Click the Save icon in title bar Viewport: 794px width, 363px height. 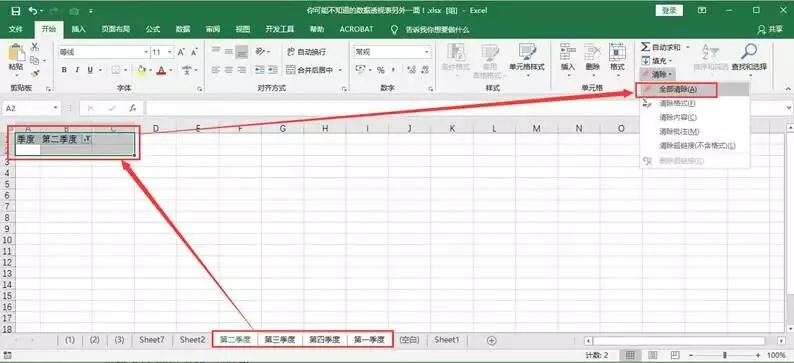(16, 11)
